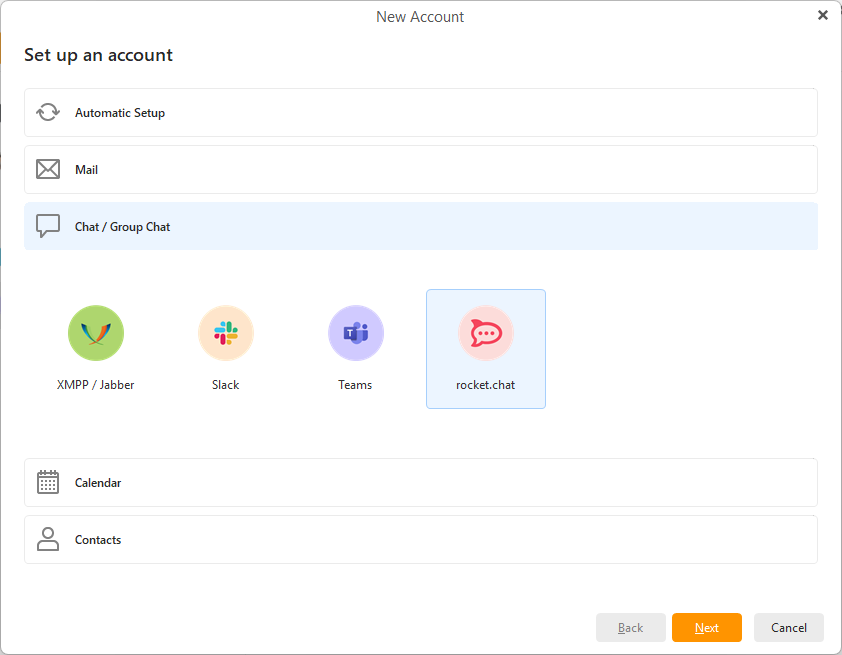Click the "Teams" text label
The image size is (842, 655).
[x=355, y=385]
